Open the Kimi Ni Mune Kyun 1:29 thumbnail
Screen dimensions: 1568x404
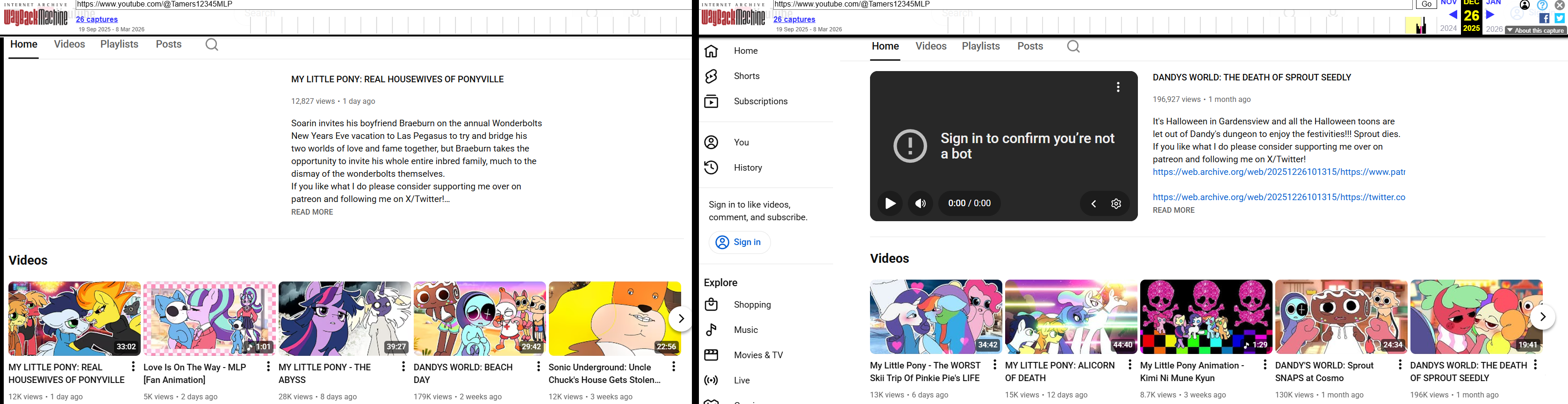1206,317
